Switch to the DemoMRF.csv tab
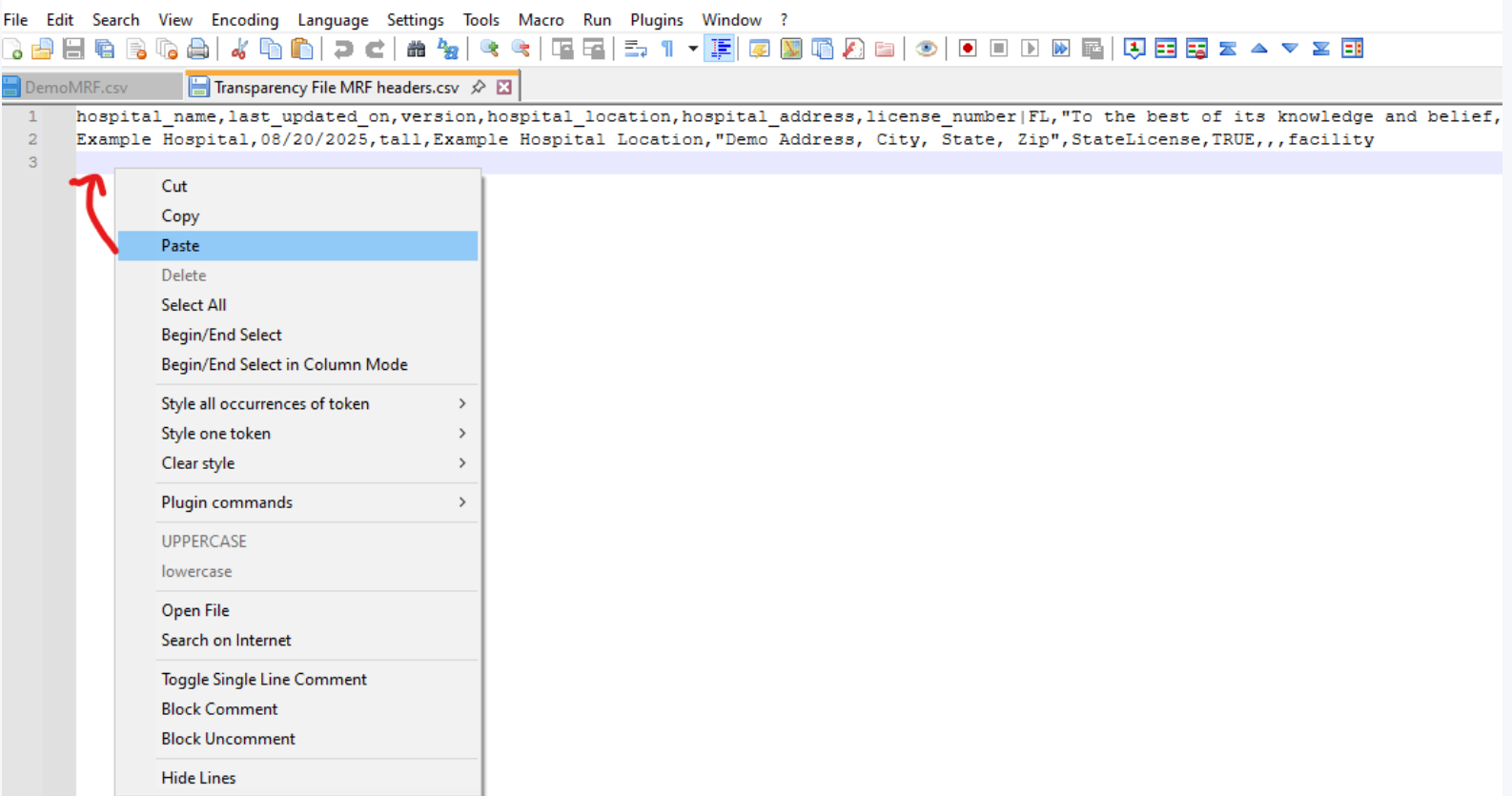 coord(92,87)
